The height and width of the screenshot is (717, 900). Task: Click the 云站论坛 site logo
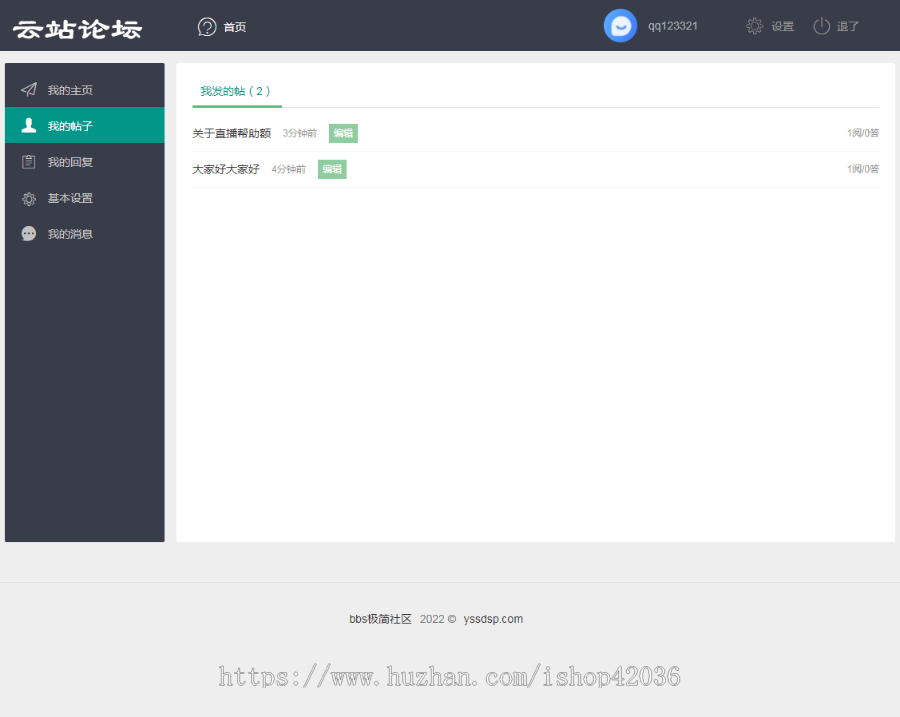[77, 29]
